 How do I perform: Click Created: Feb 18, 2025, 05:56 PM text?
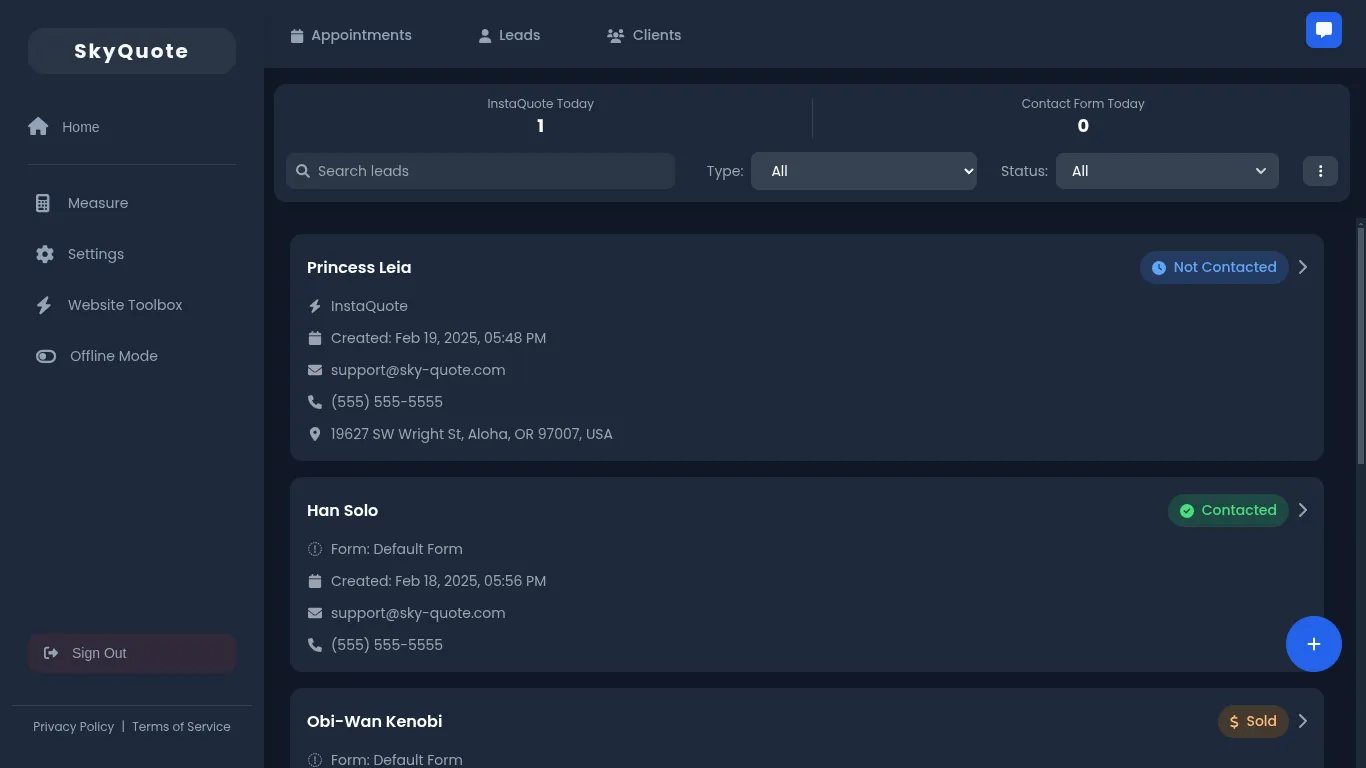(x=438, y=581)
